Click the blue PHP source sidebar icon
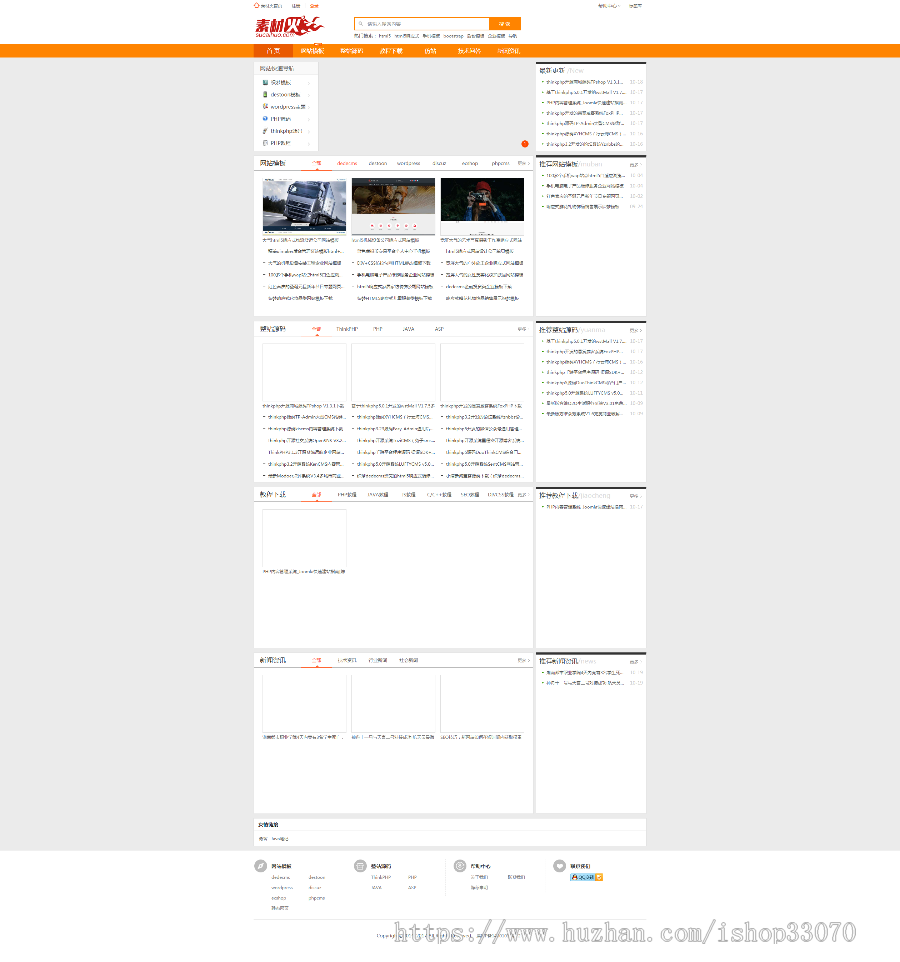 [265, 119]
